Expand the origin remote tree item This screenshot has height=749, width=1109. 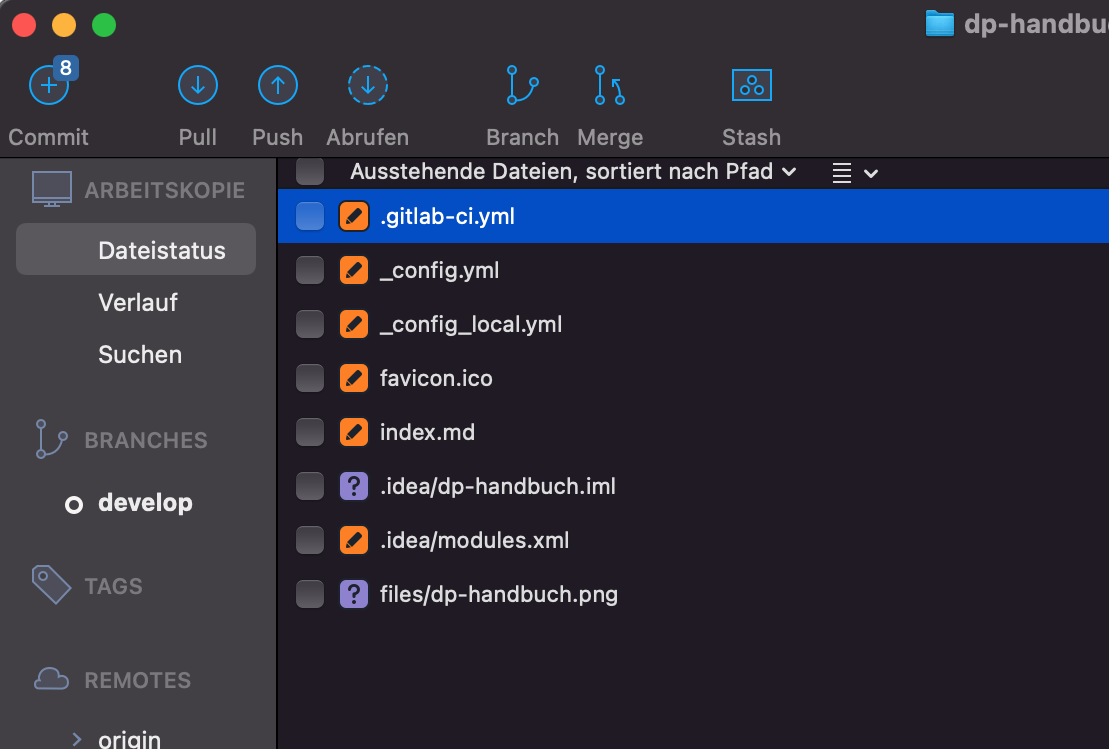click(77, 739)
